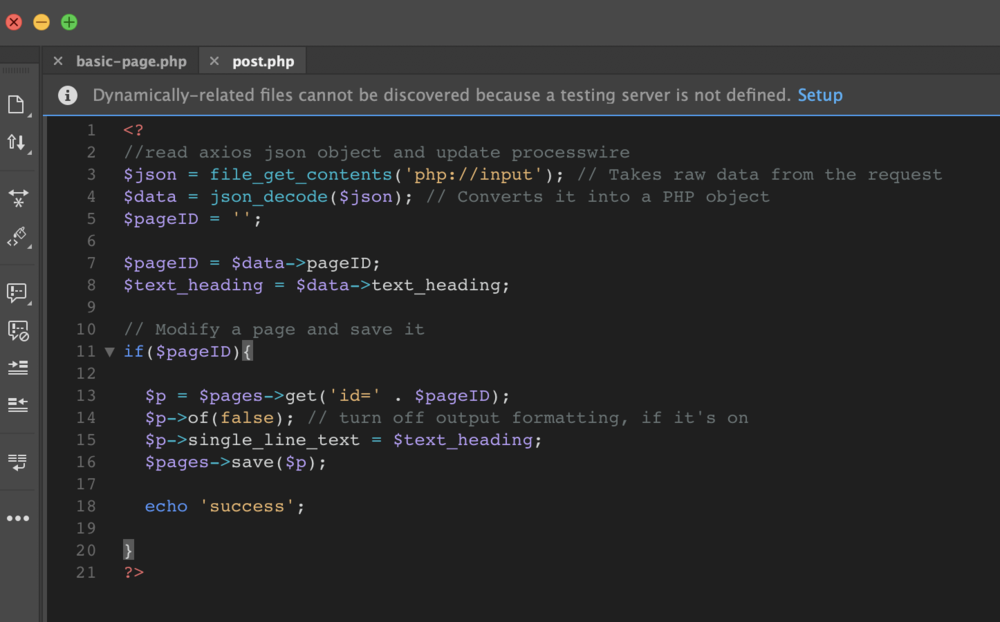This screenshot has width=1000, height=622.
Task: Click line number 13 in the gutter
Action: tap(87, 395)
